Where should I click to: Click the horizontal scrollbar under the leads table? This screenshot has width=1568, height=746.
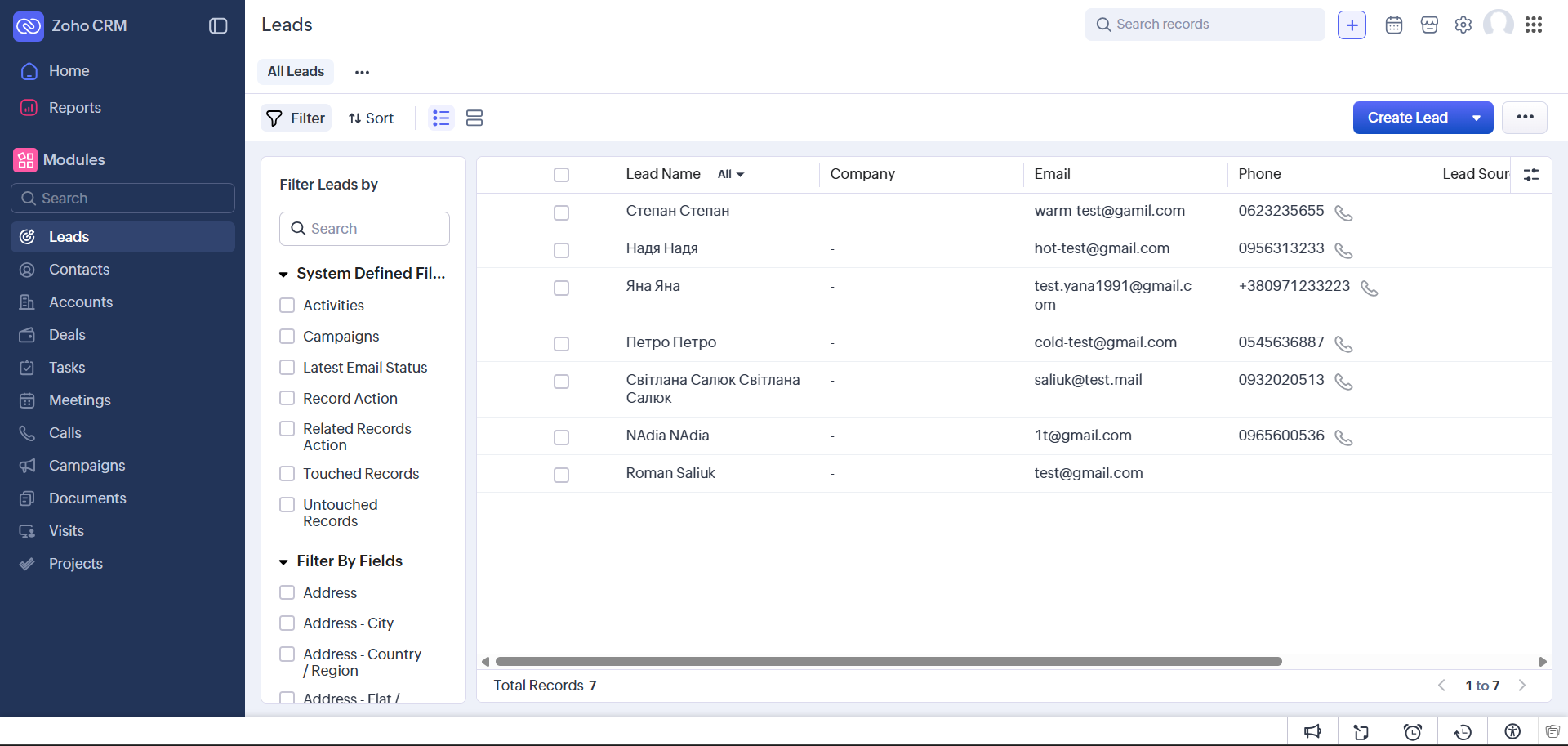[x=889, y=662]
